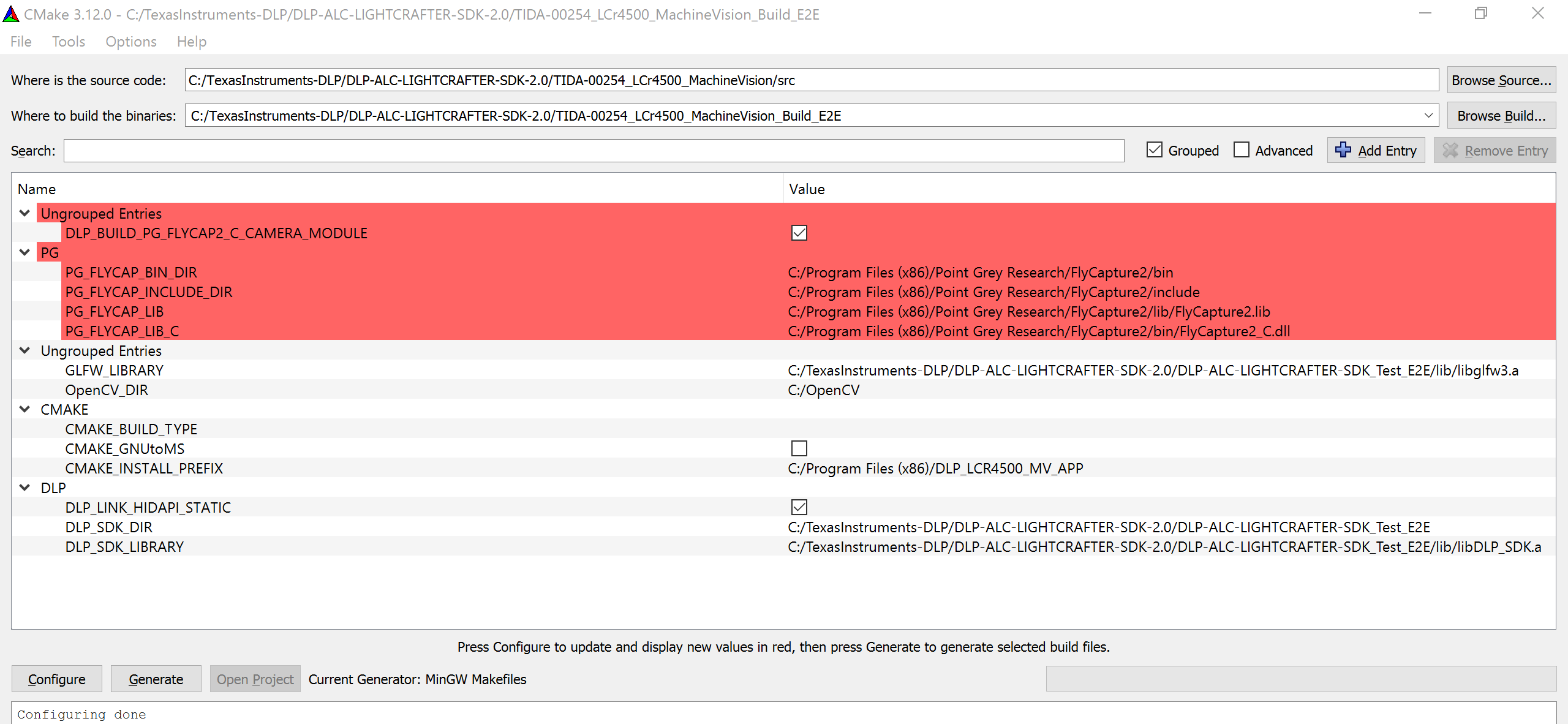Open the Tools menu

tap(68, 42)
